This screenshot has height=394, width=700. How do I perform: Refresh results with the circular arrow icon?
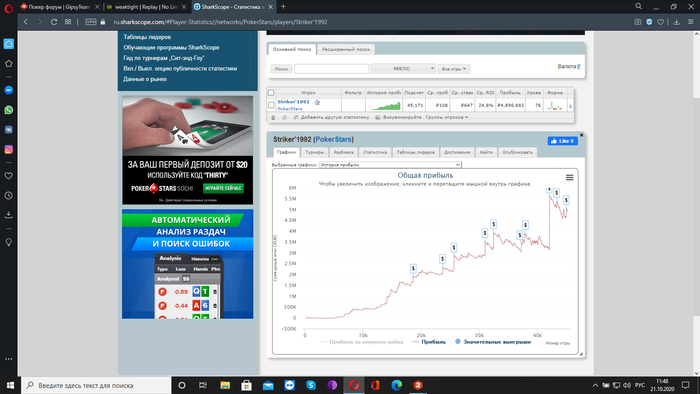284,117
